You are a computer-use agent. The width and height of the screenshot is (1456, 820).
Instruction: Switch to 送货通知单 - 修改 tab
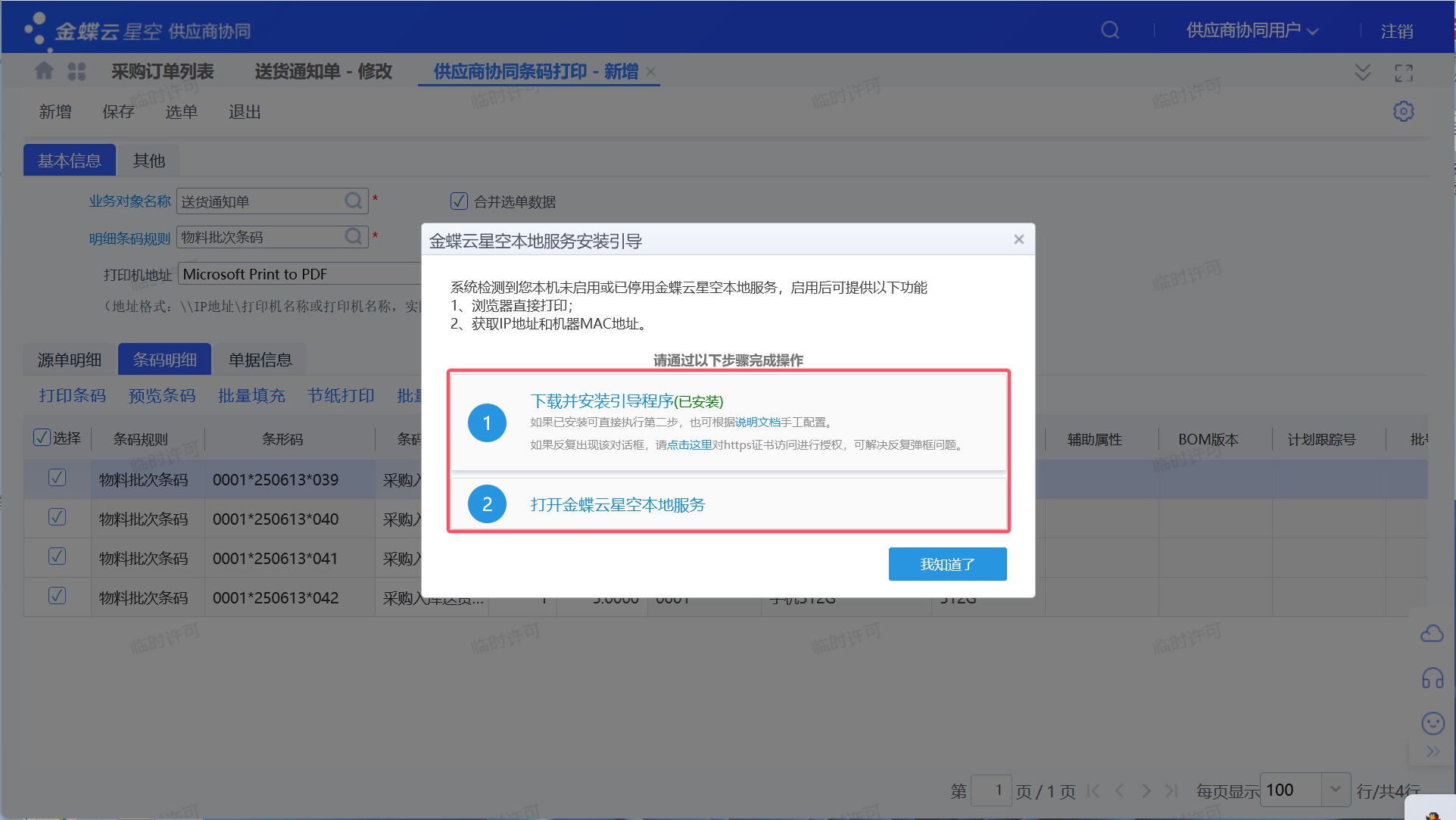tap(323, 71)
